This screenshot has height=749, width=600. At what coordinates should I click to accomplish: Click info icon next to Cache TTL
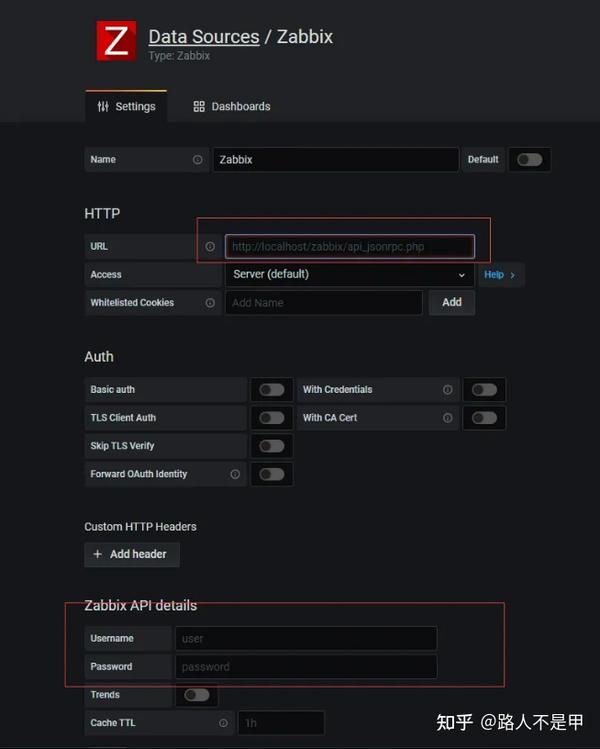coord(223,723)
